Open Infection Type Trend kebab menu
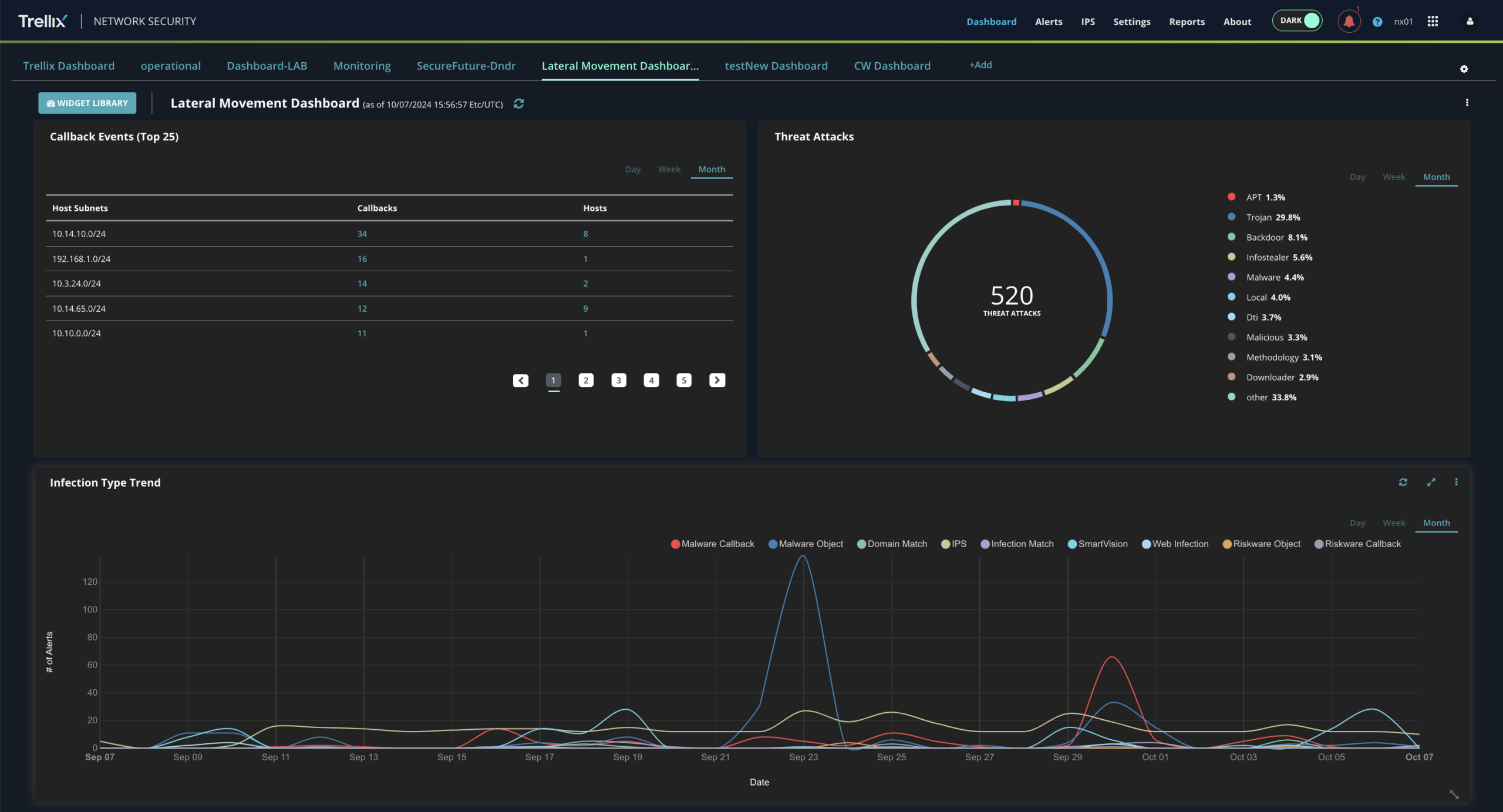 [1456, 482]
